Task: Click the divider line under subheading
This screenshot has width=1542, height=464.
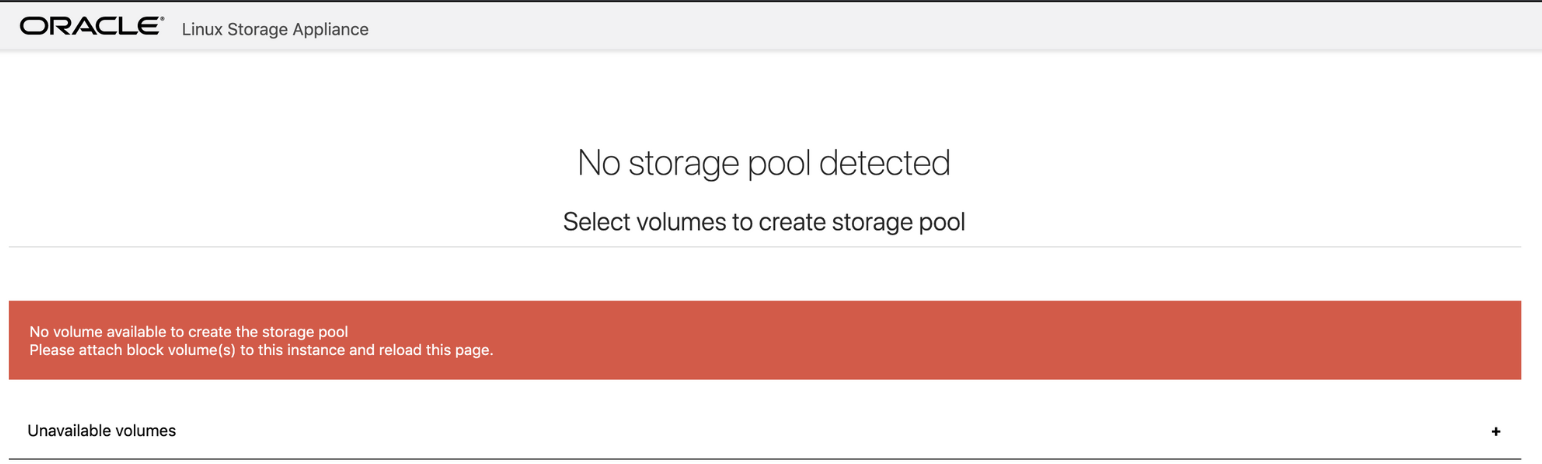Action: (x=765, y=246)
